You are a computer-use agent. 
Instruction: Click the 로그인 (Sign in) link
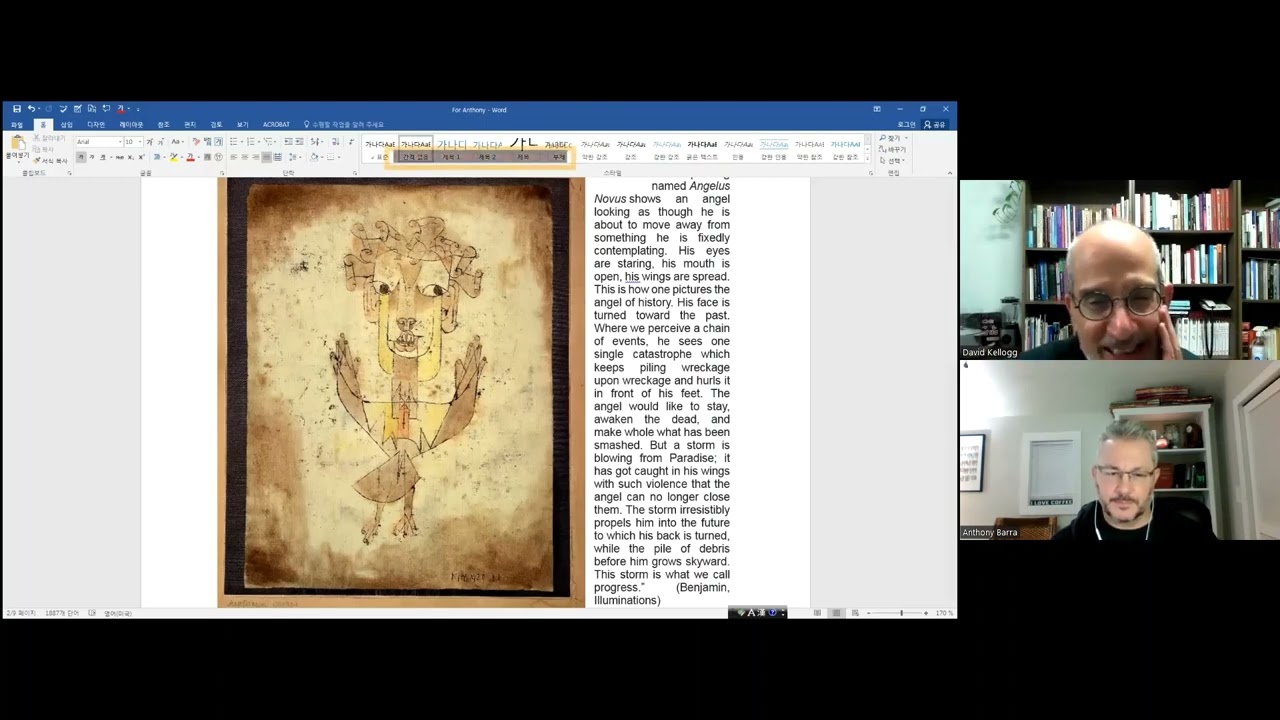(906, 125)
